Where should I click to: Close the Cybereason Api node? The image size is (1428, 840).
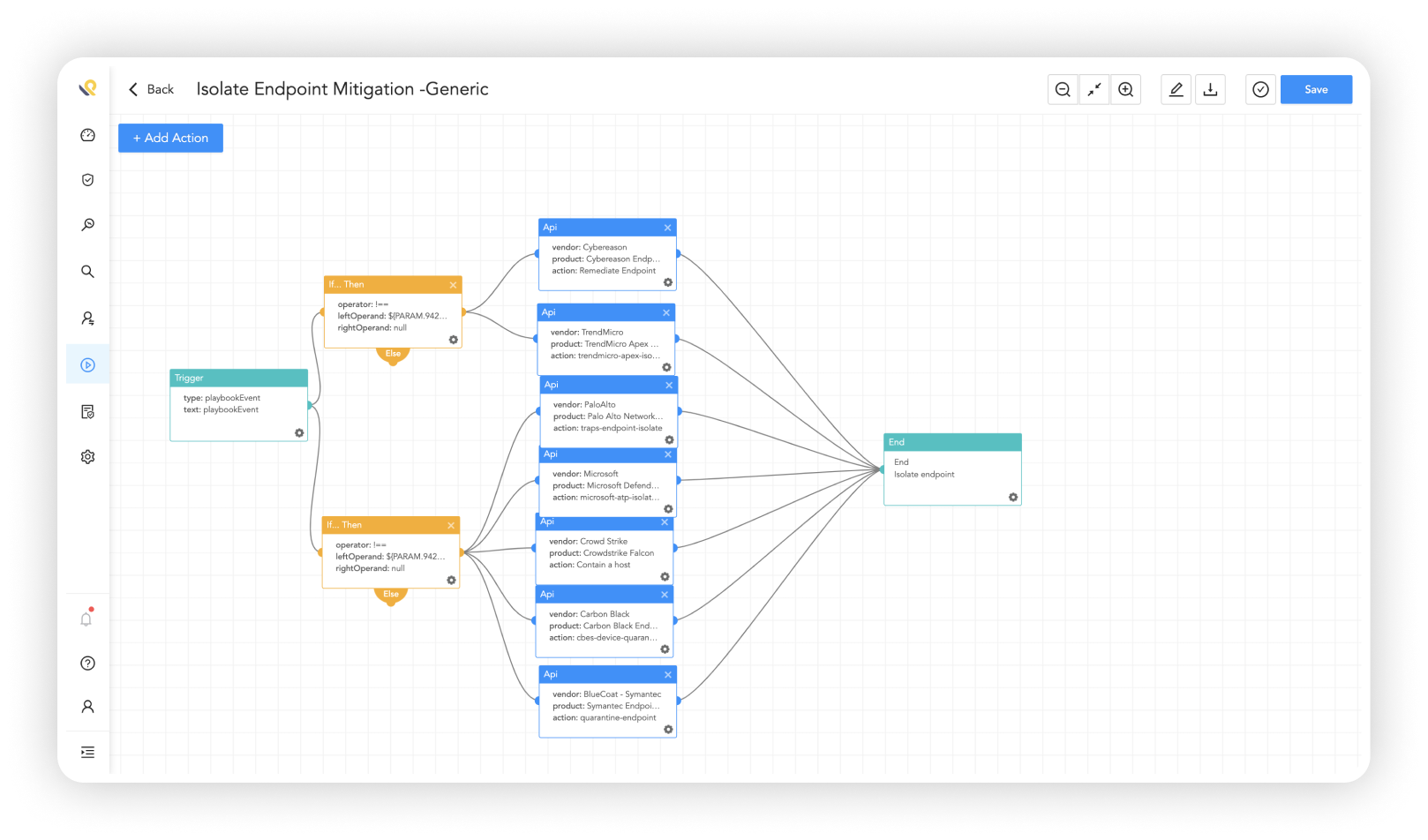coord(667,228)
